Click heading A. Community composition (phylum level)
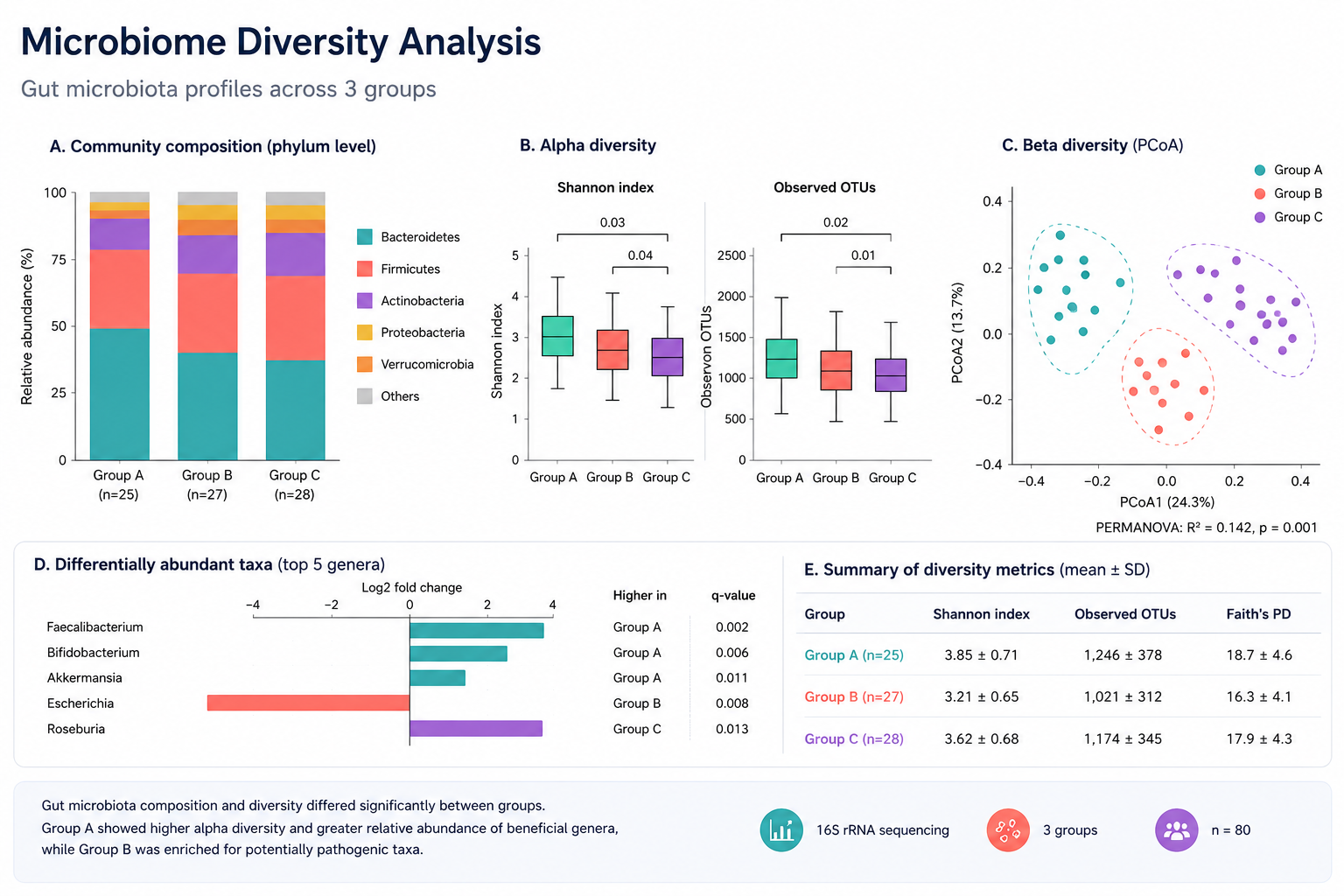Viewport: 1344px width, 896px height. point(213,146)
